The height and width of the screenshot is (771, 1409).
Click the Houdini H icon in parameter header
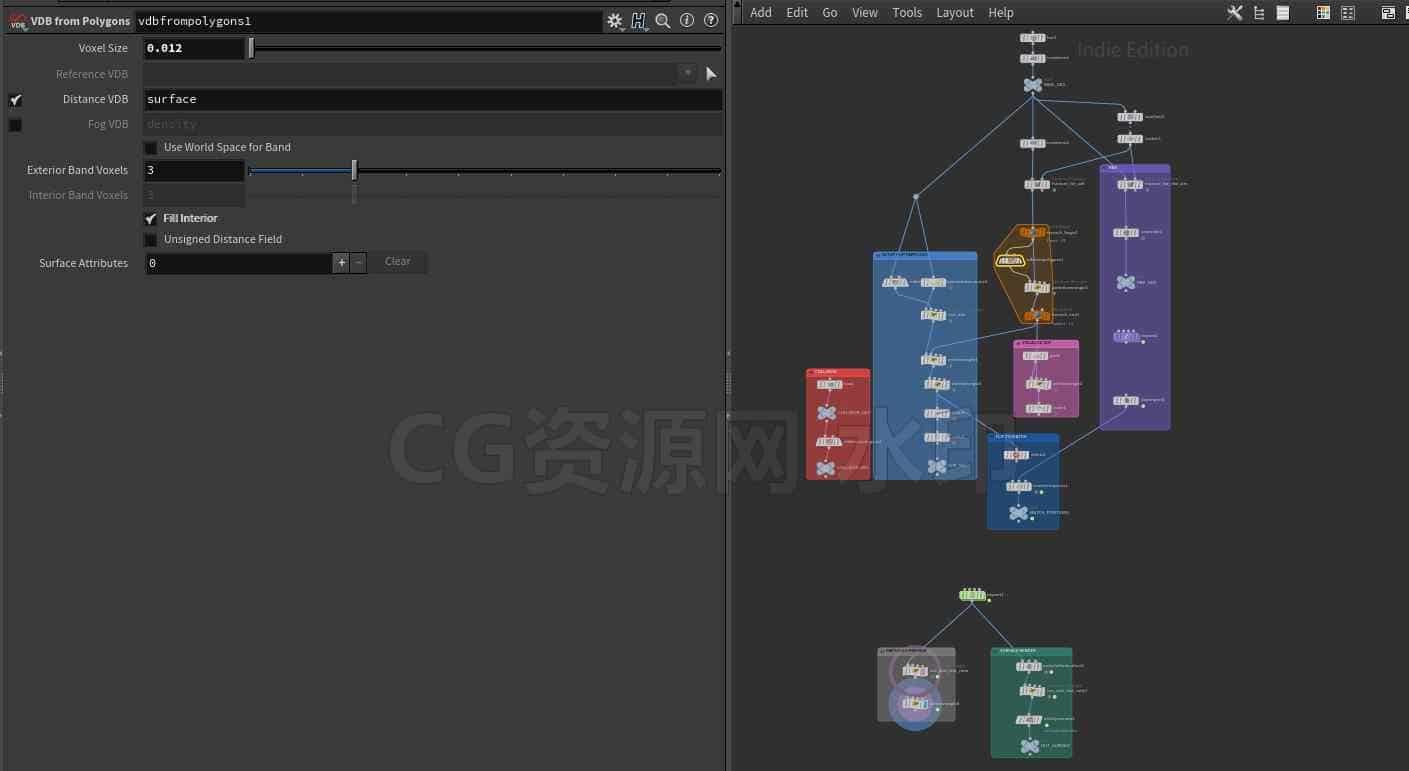(x=639, y=21)
